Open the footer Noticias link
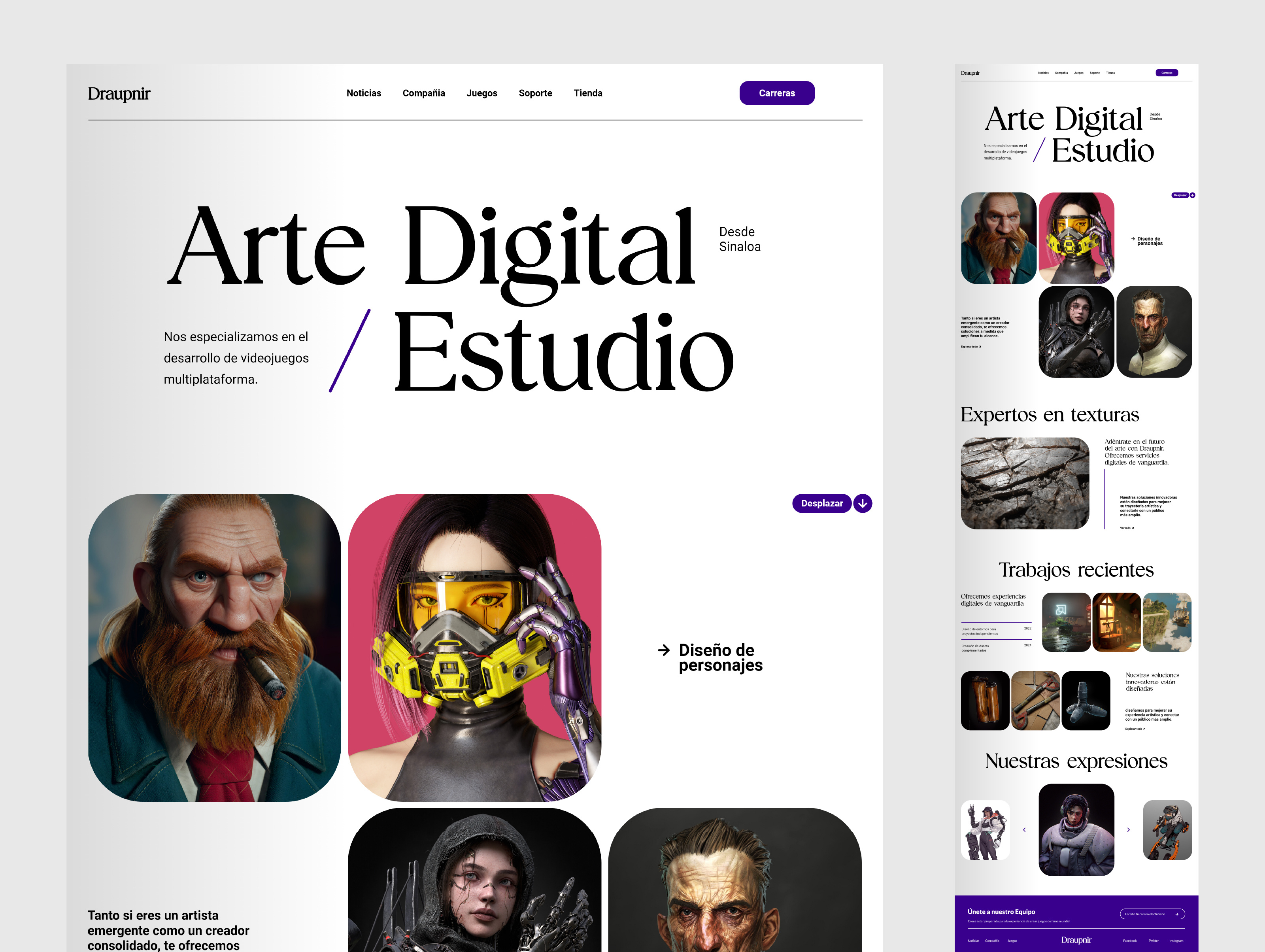The height and width of the screenshot is (952, 1265). 973,941
